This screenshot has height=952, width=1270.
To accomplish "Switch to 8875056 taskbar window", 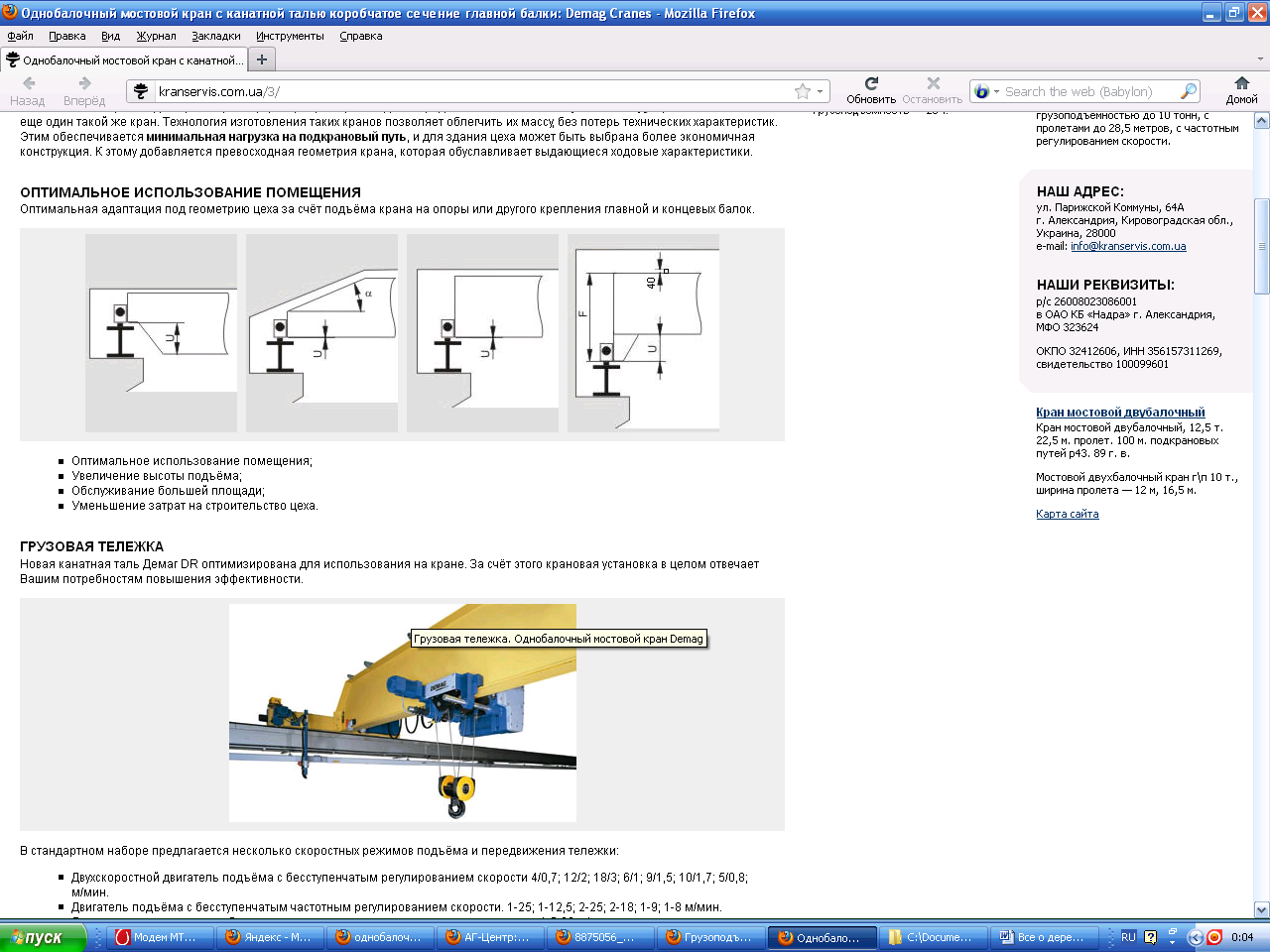I will [x=600, y=937].
